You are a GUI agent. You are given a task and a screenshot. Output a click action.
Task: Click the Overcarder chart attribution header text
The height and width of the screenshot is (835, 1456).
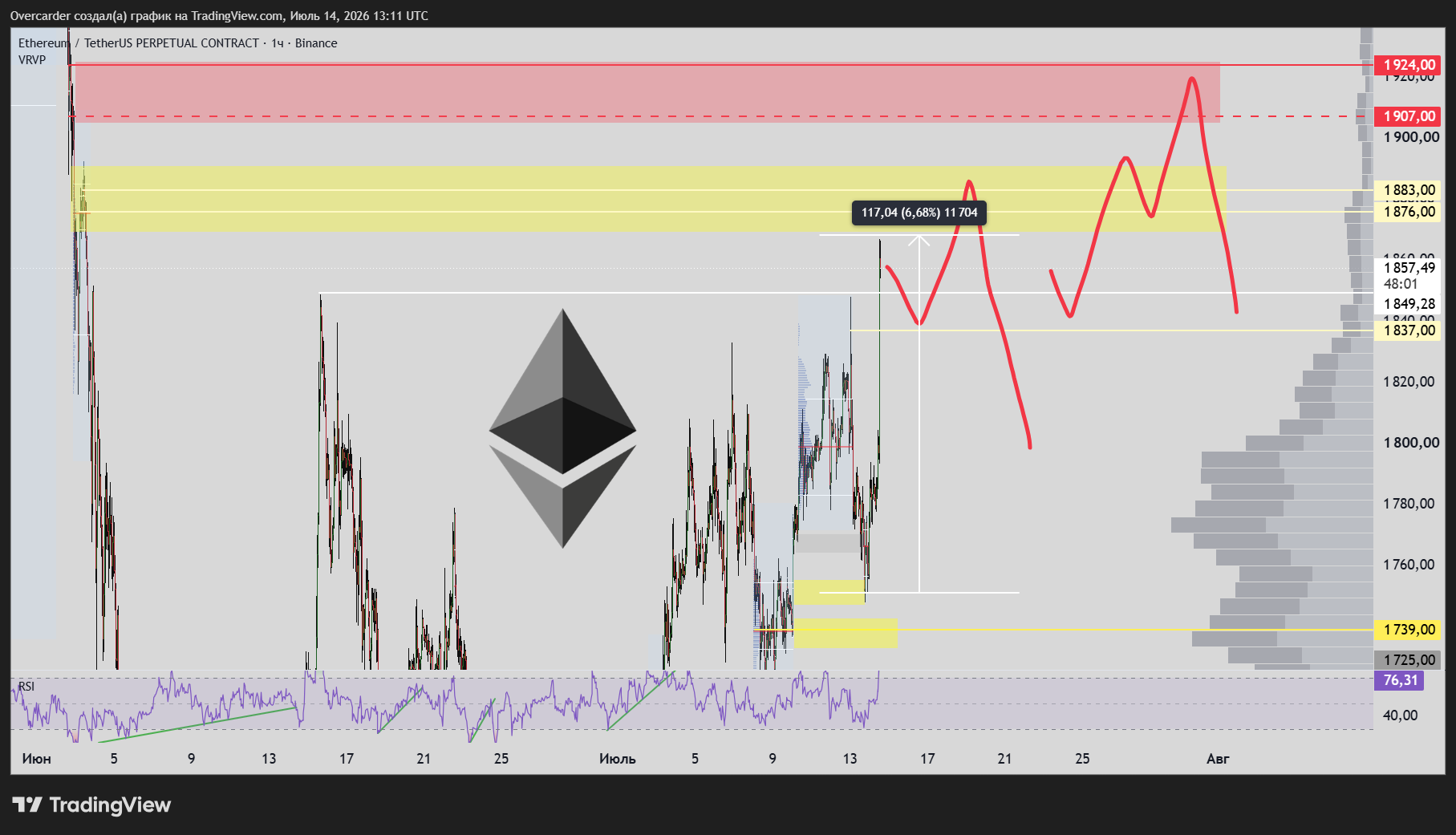tap(219, 16)
